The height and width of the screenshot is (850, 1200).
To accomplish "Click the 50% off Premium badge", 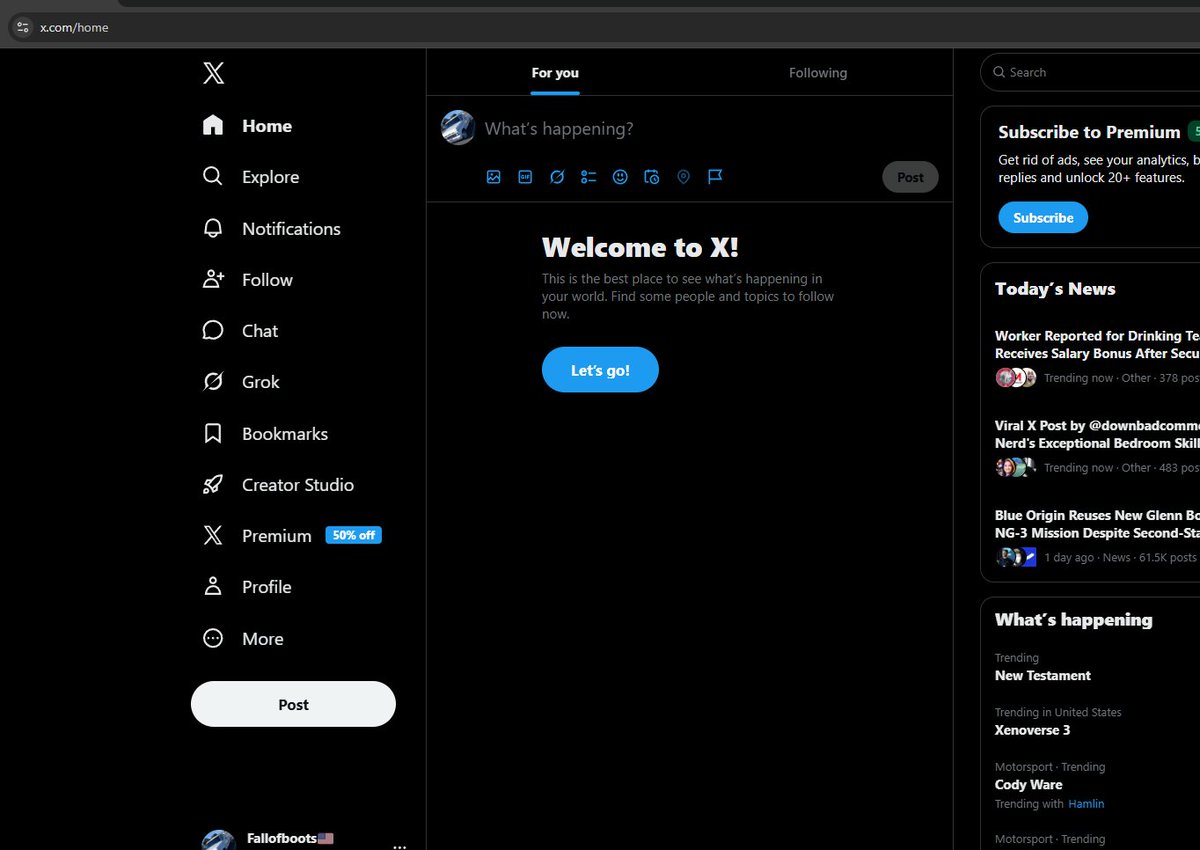I will (353, 535).
